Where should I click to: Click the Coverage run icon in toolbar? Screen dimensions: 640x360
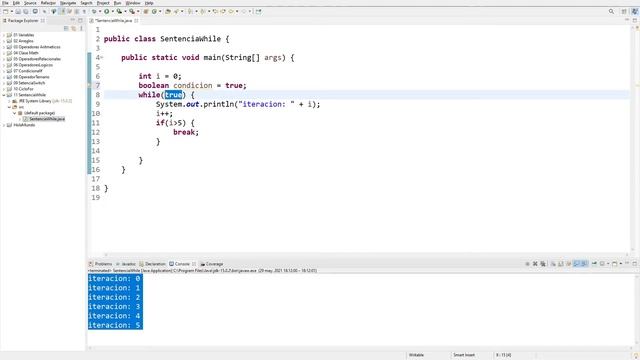(x=119, y=11)
